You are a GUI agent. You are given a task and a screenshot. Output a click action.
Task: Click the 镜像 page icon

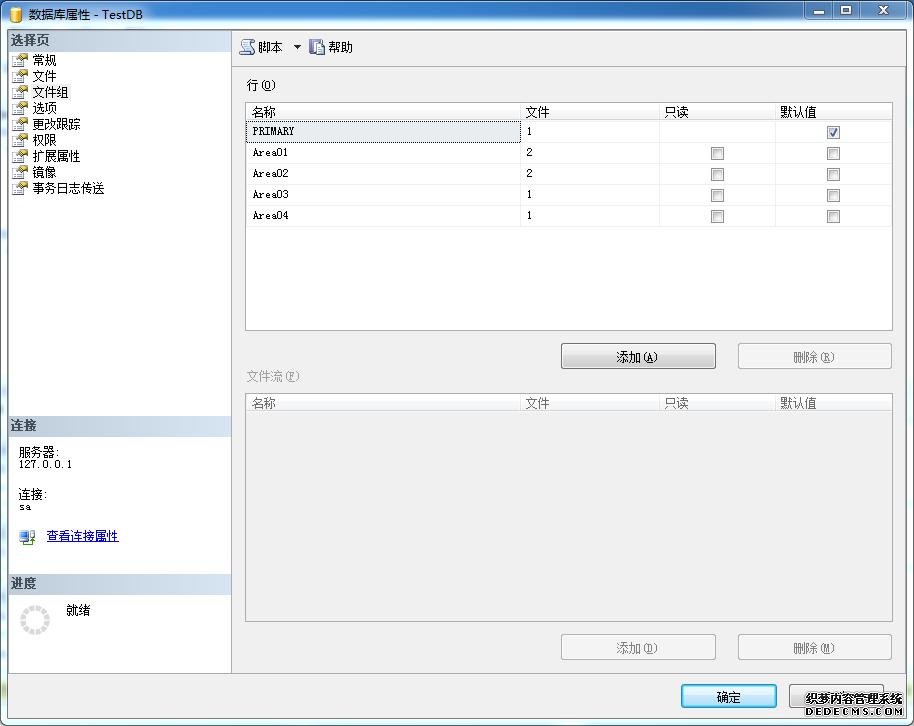[x=20, y=172]
